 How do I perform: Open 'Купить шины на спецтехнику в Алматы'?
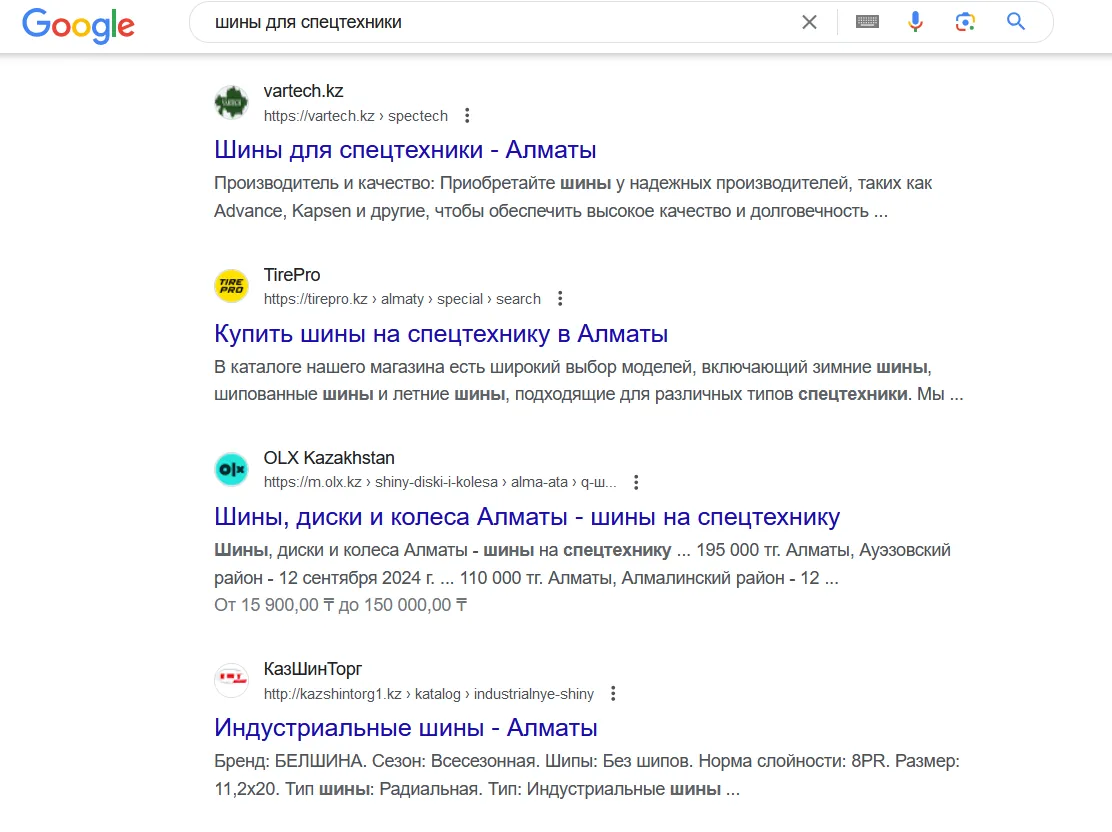441,333
